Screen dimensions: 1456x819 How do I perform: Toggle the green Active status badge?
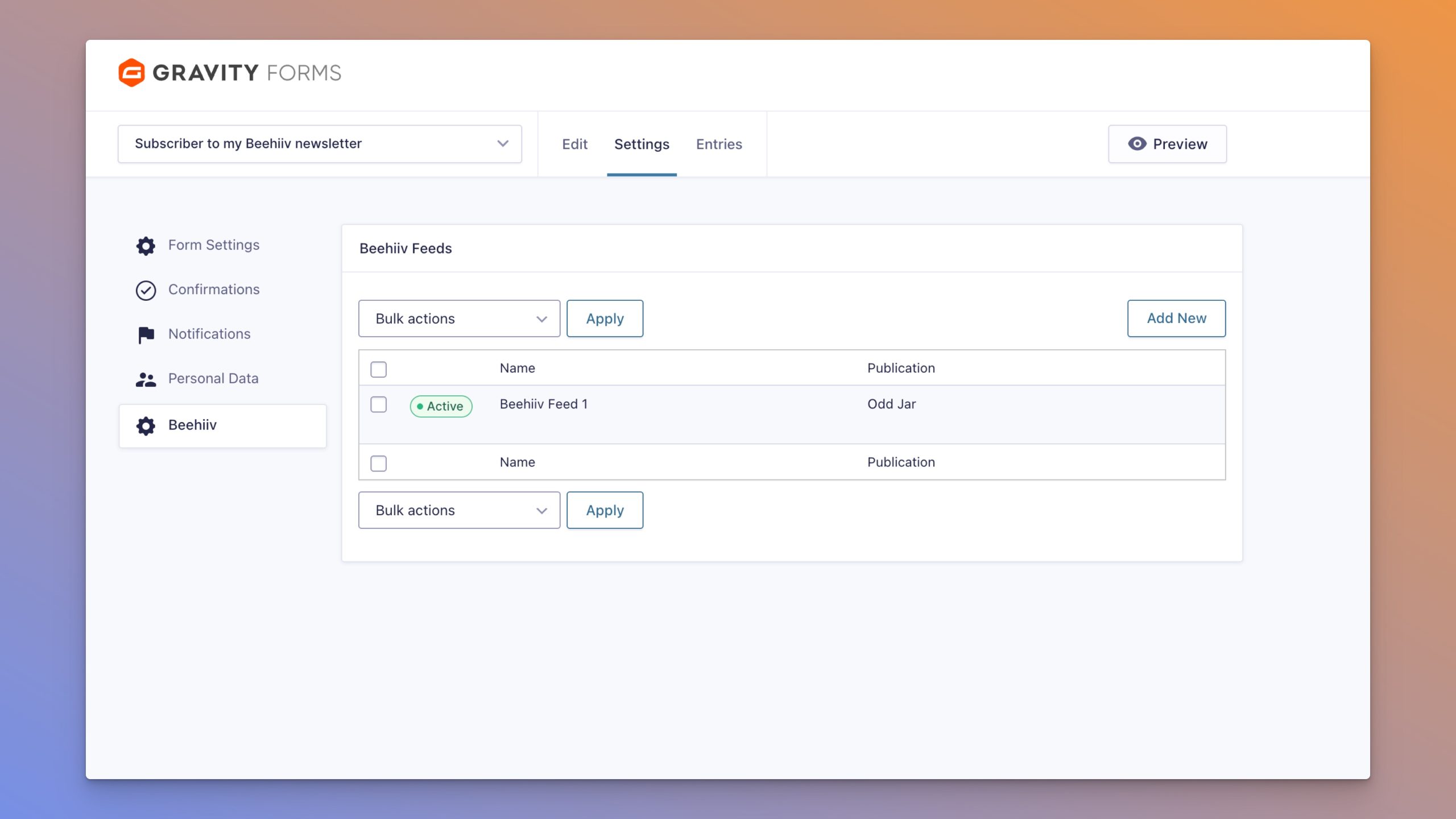[441, 406]
